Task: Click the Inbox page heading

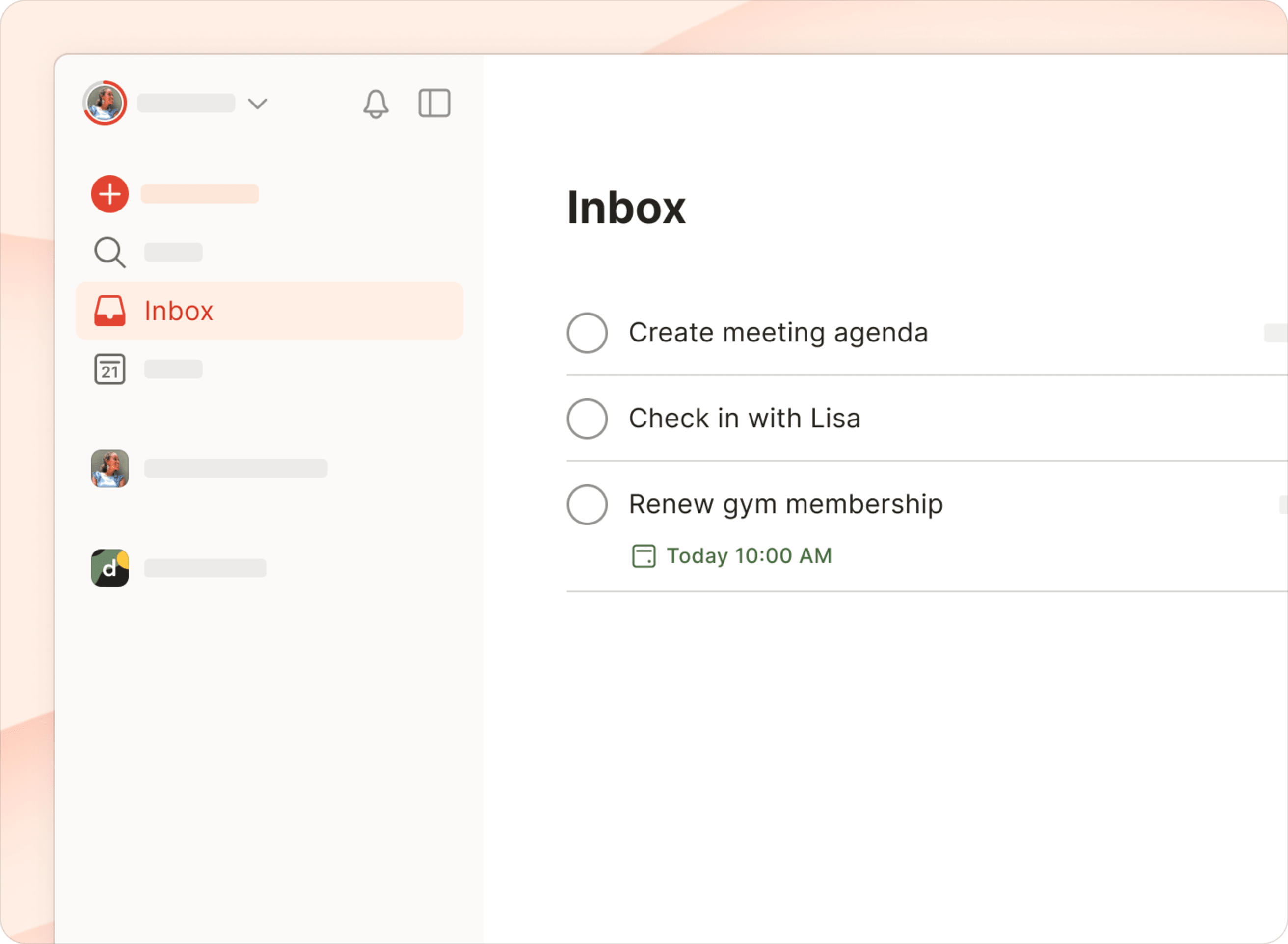Action: click(626, 208)
